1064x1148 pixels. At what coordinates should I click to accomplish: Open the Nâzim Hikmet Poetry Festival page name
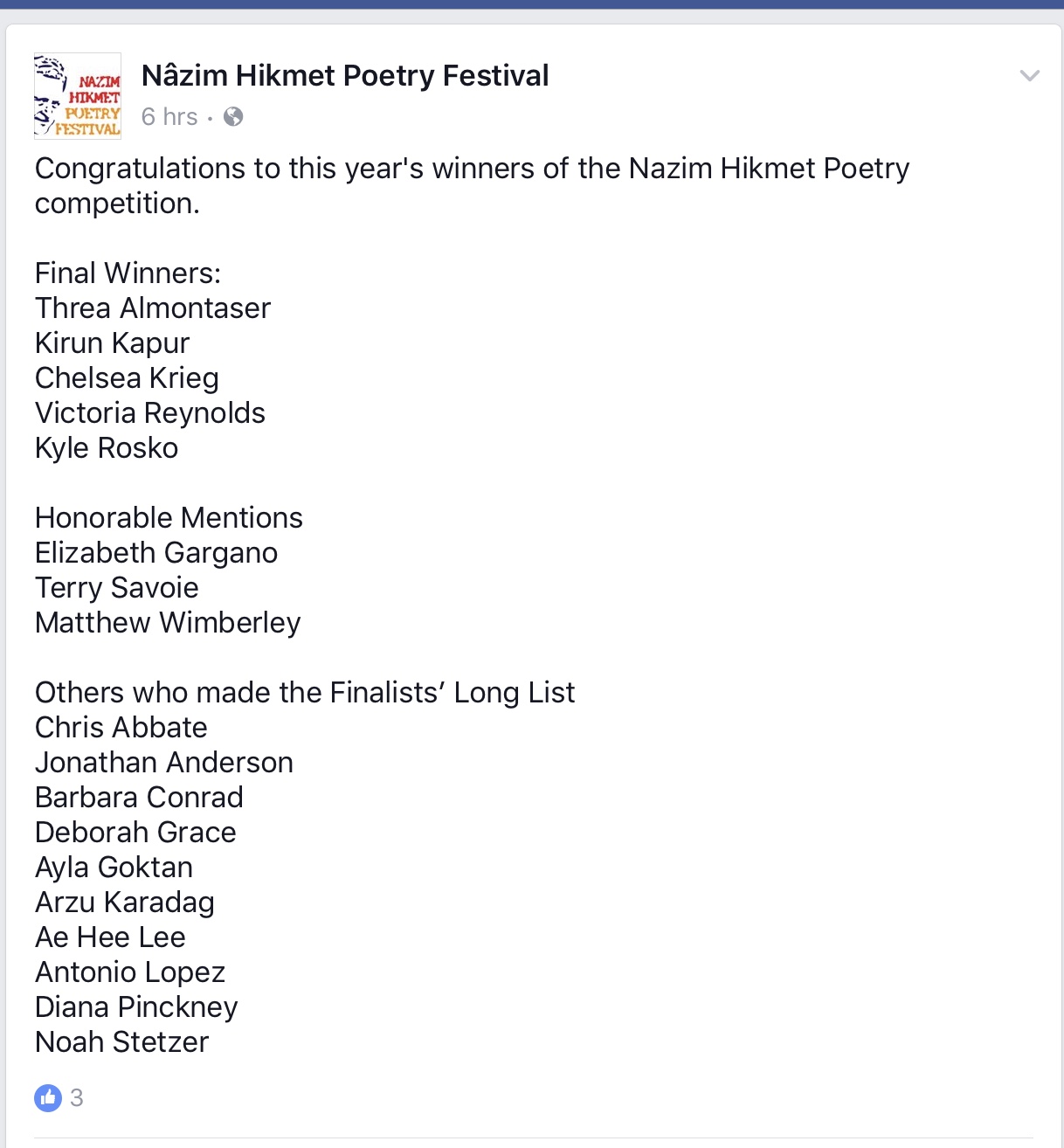pyautogui.click(x=345, y=76)
